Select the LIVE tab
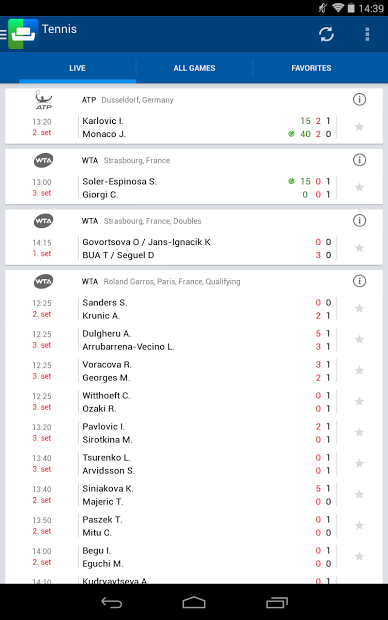Screen dimensions: 388x620 tap(78, 68)
